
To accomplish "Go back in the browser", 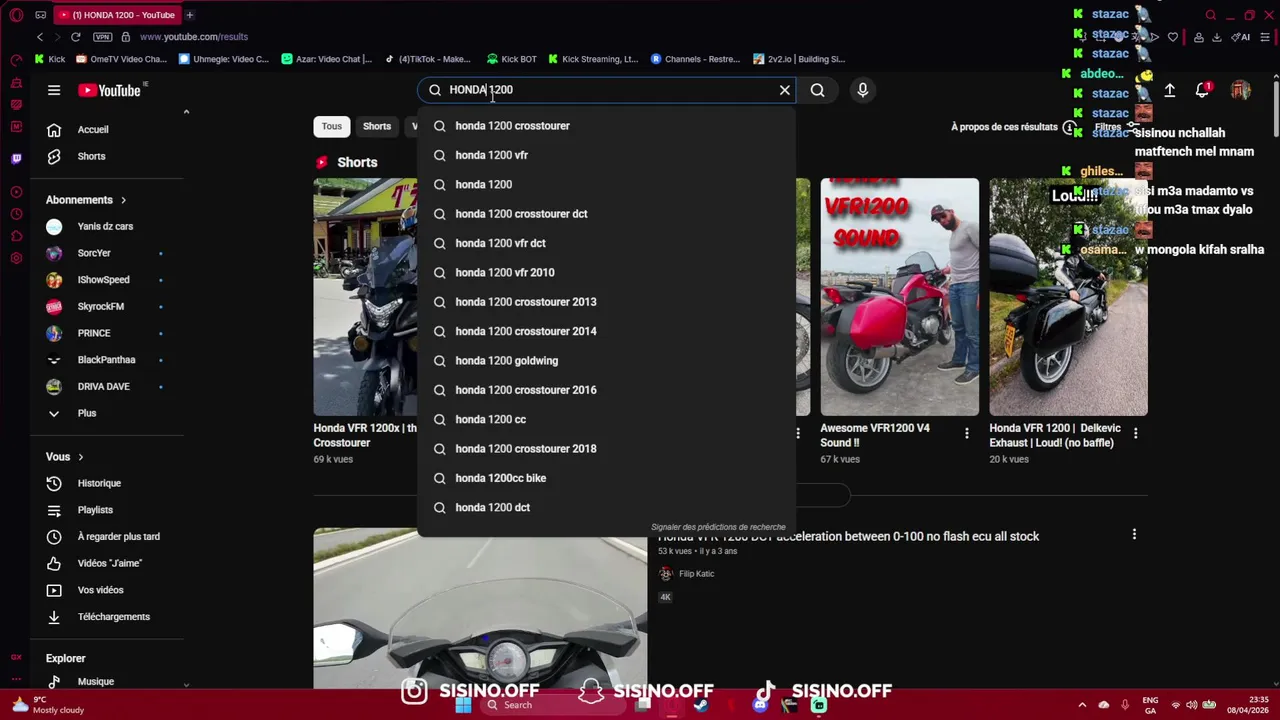I will tap(40, 37).
